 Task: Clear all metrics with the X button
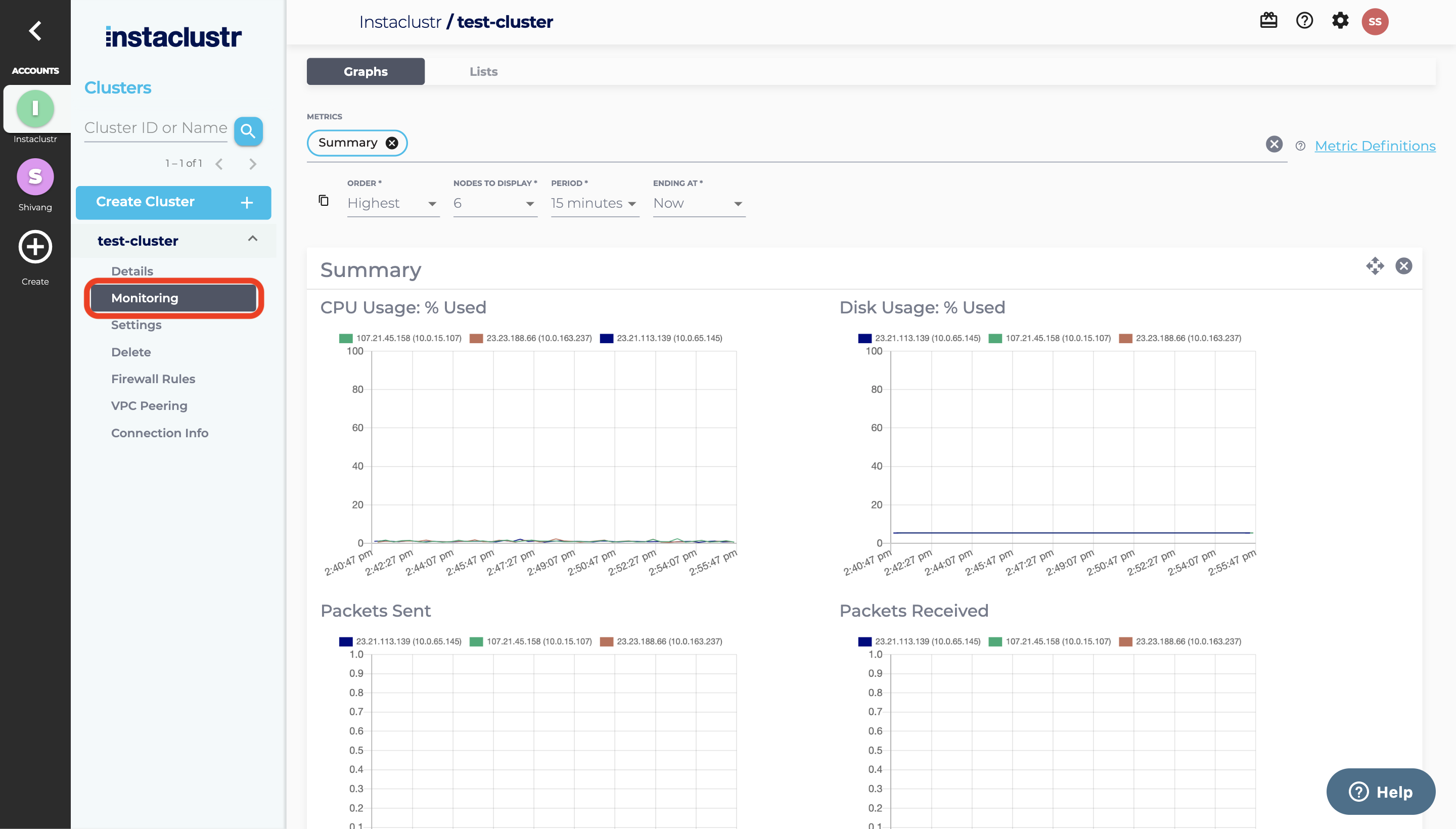1274,144
